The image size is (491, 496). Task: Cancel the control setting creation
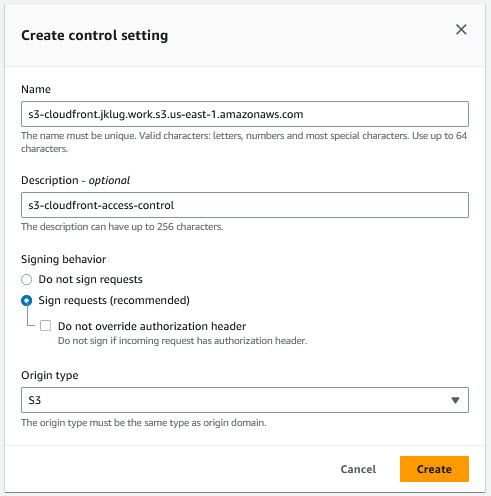pos(358,469)
